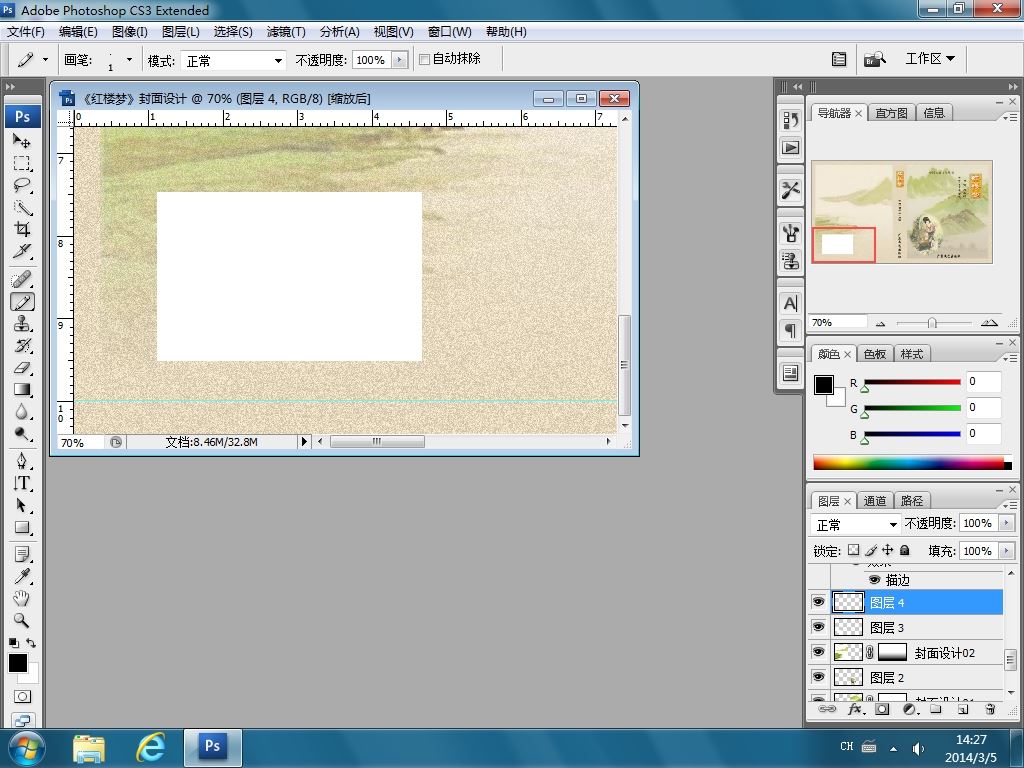This screenshot has width=1024, height=768.
Task: Add a layer style with fx button
Action: pos(856,709)
